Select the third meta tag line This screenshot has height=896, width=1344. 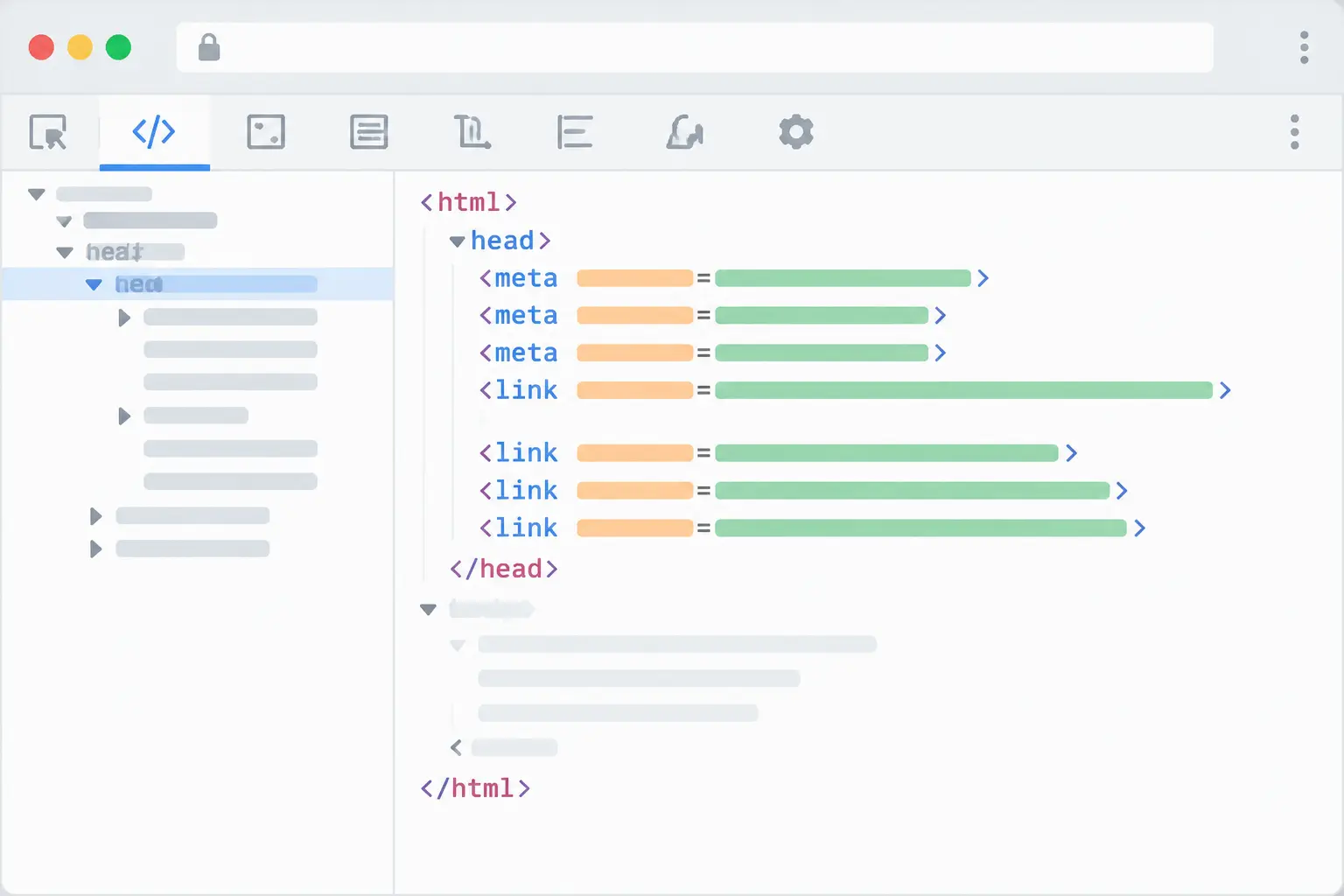713,353
